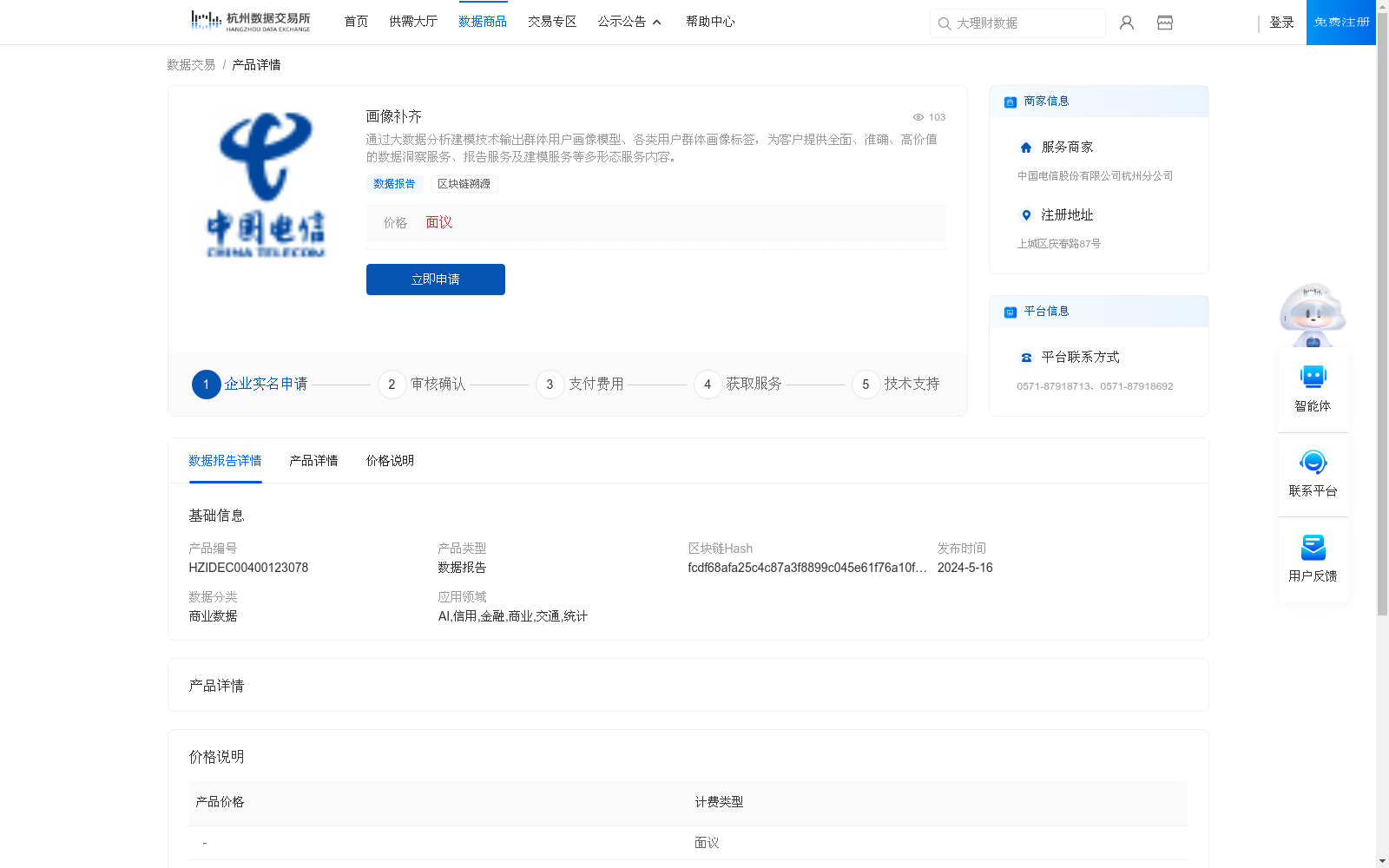Focus the search input field
This screenshot has width=1389, height=868.
click(x=1017, y=23)
